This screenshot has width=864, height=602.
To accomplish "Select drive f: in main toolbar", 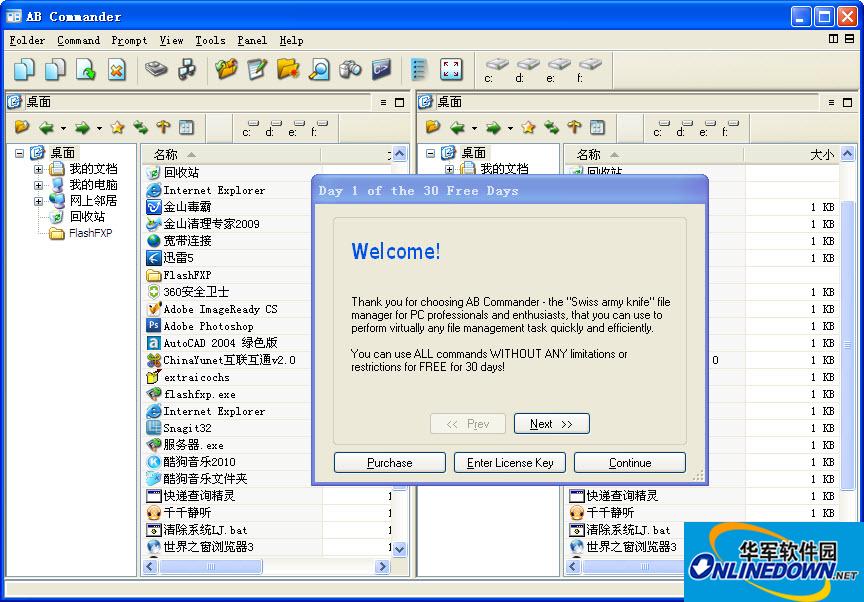I will (588, 70).
